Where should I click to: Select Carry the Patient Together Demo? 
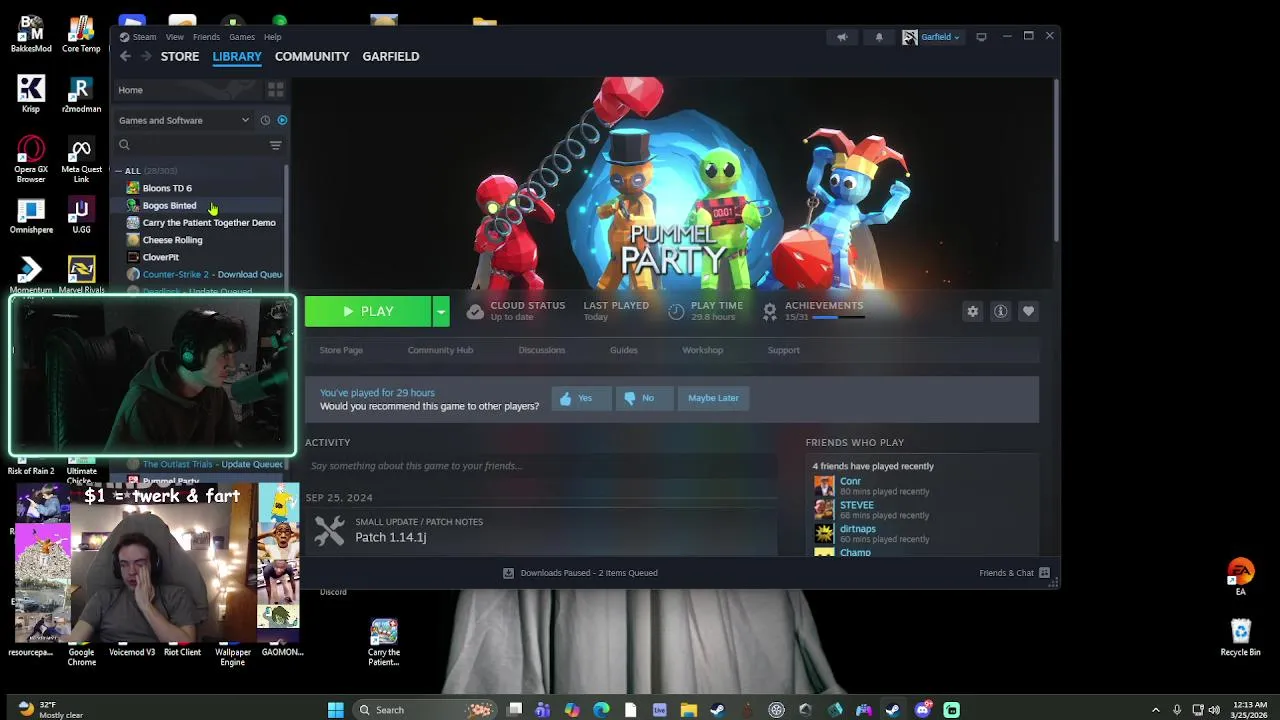click(x=208, y=222)
